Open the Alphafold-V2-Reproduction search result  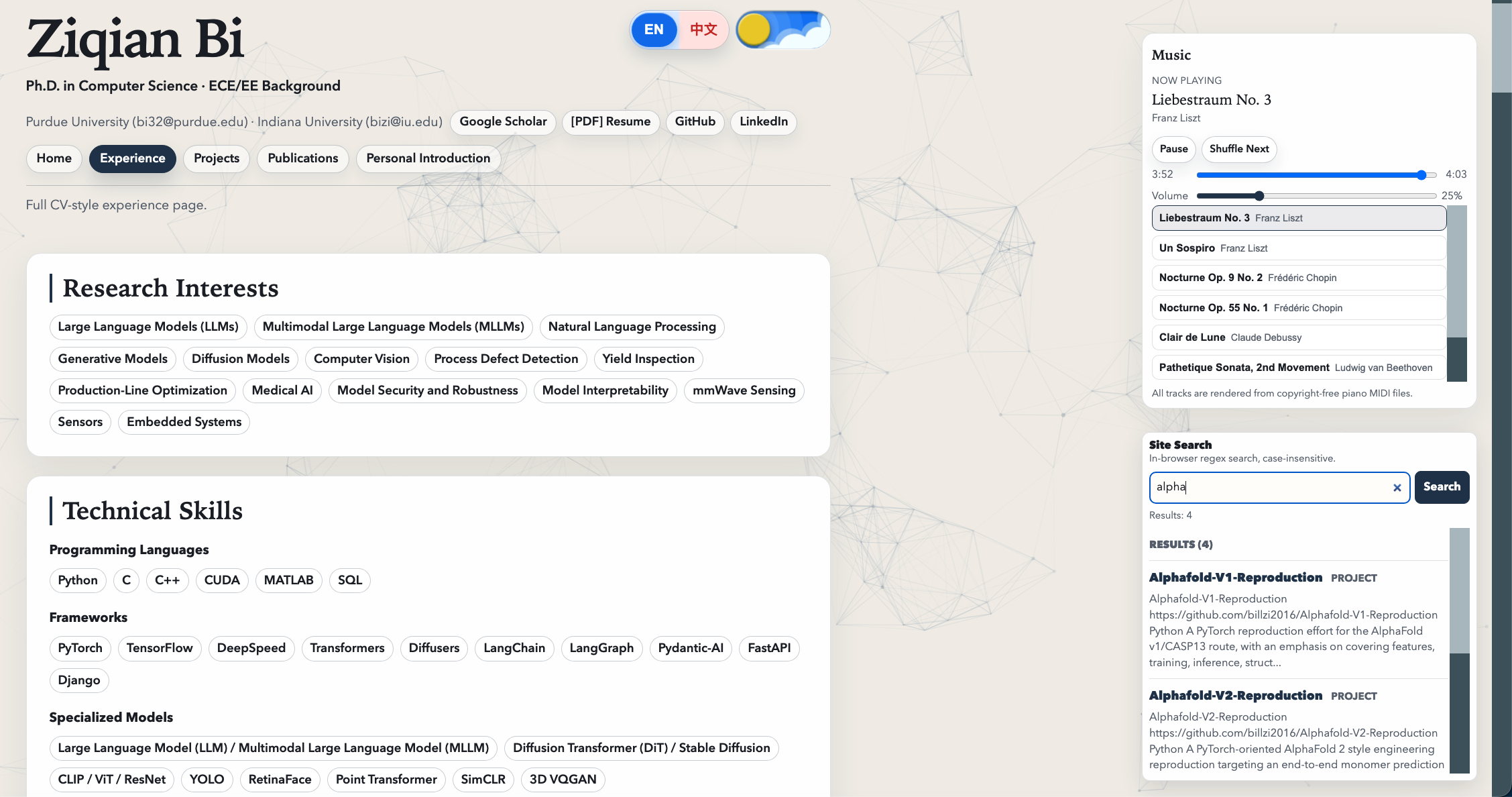tap(1236, 696)
